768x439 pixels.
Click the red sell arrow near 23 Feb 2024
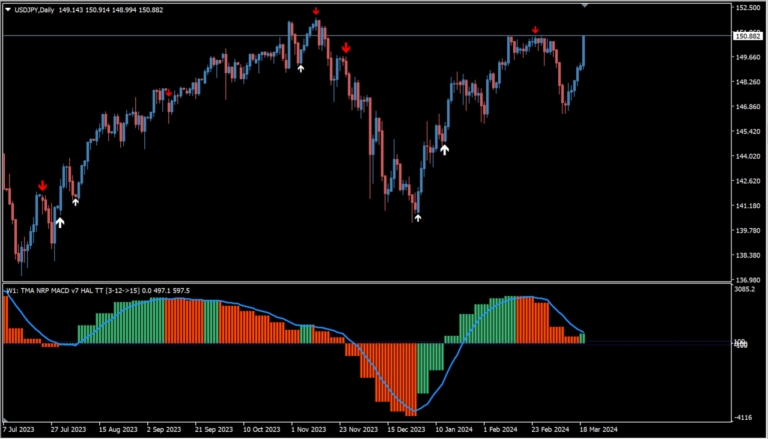click(536, 31)
